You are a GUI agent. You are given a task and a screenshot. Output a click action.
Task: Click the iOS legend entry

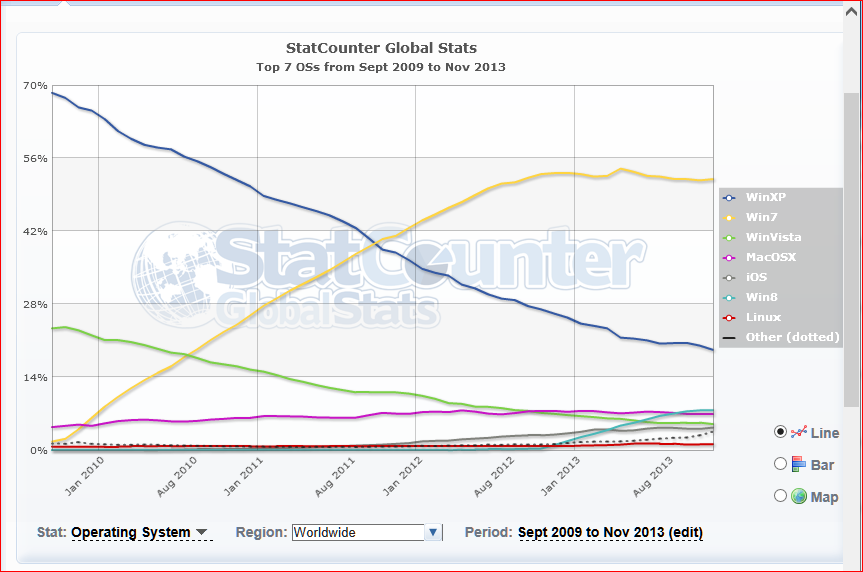coord(756,277)
